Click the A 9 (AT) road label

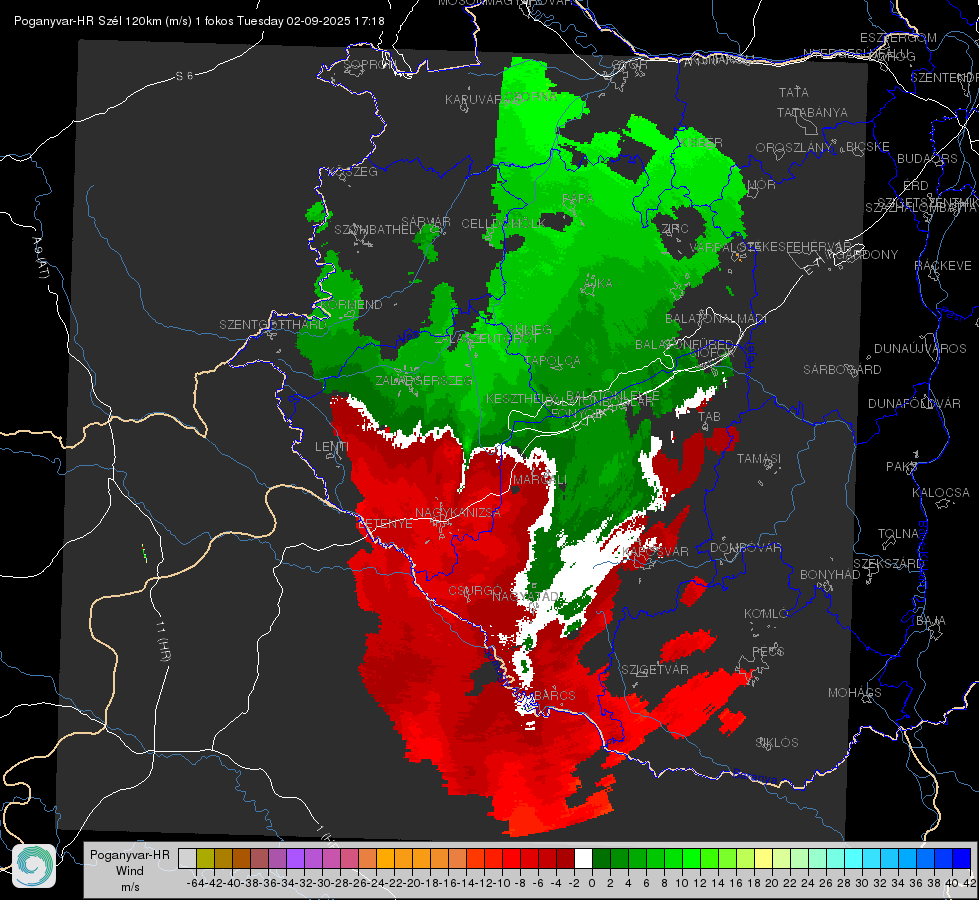(41, 257)
